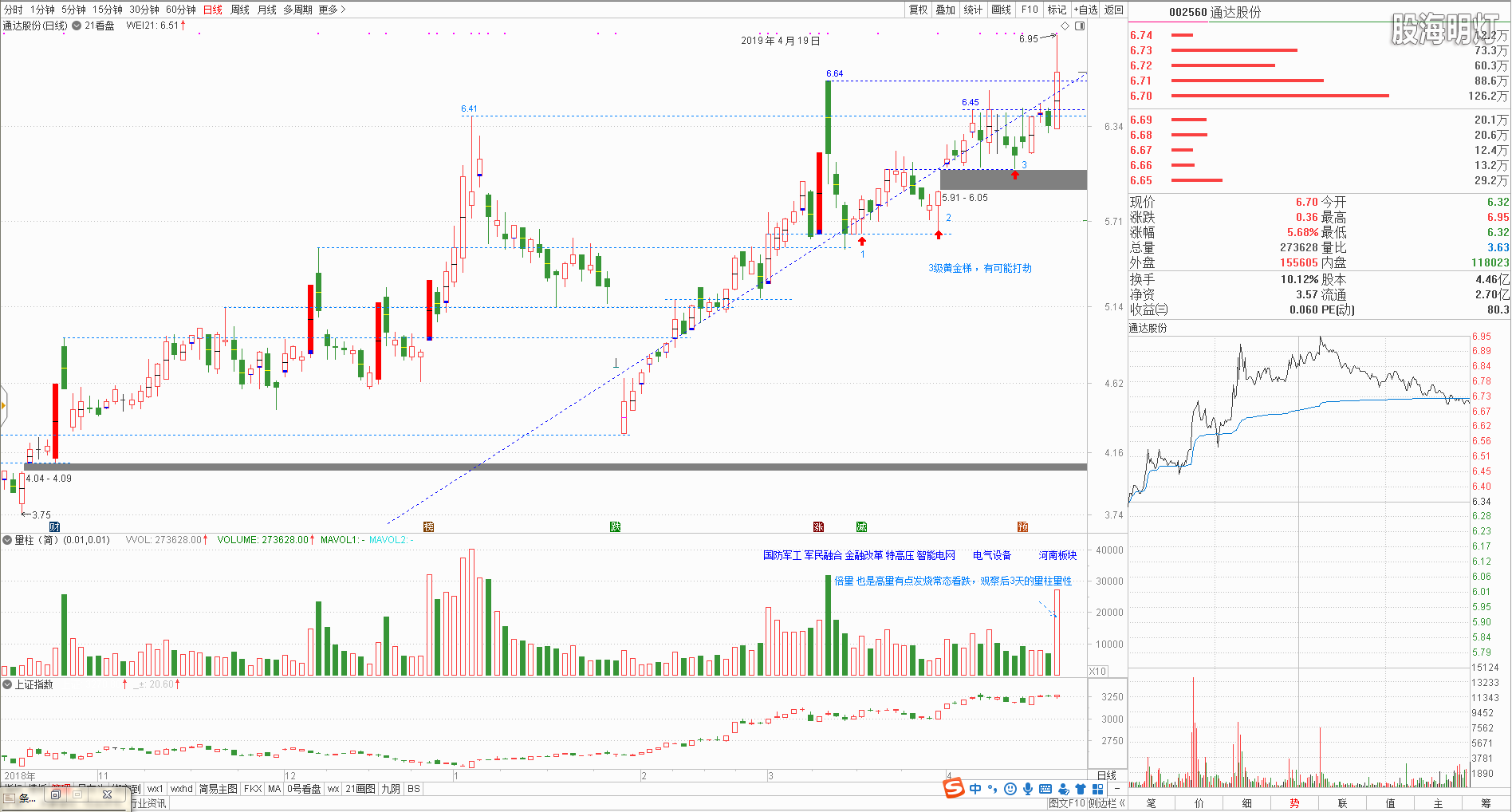Click the 笔 tick tab

click(1152, 803)
